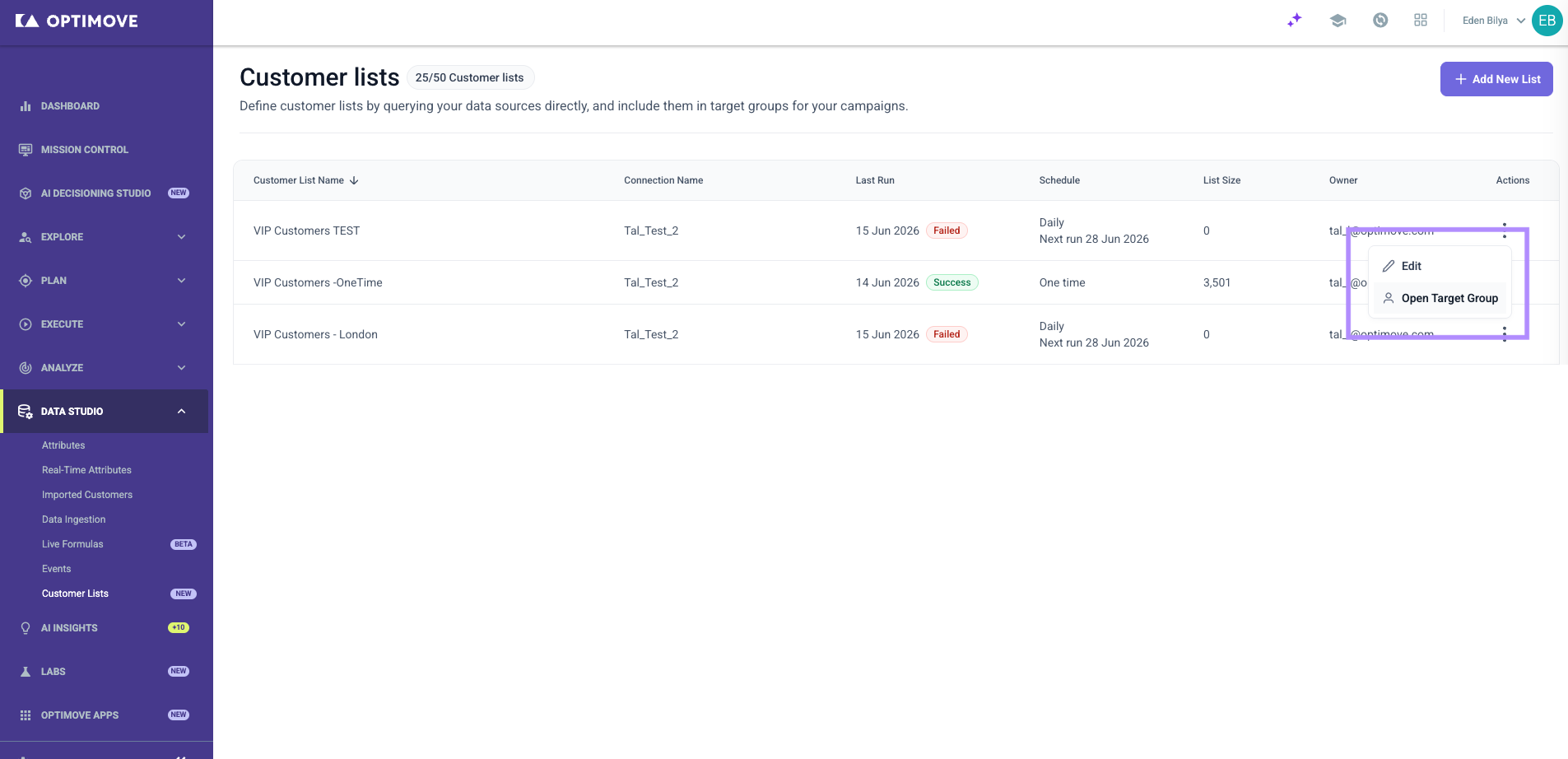Click Failed badge on VIP Customers - London row
The image size is (1568, 759).
click(x=947, y=334)
